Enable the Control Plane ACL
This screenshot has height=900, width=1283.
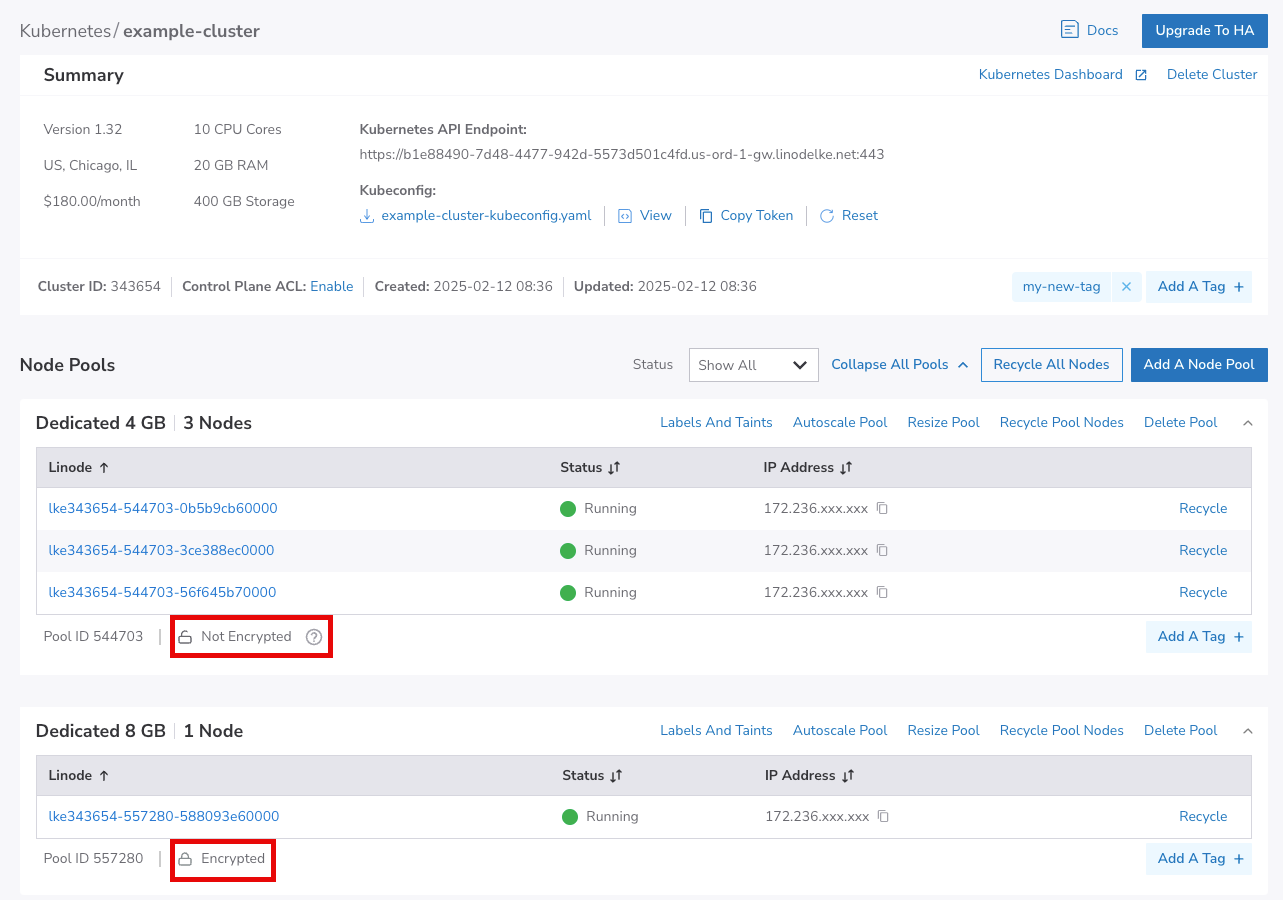[x=331, y=287]
